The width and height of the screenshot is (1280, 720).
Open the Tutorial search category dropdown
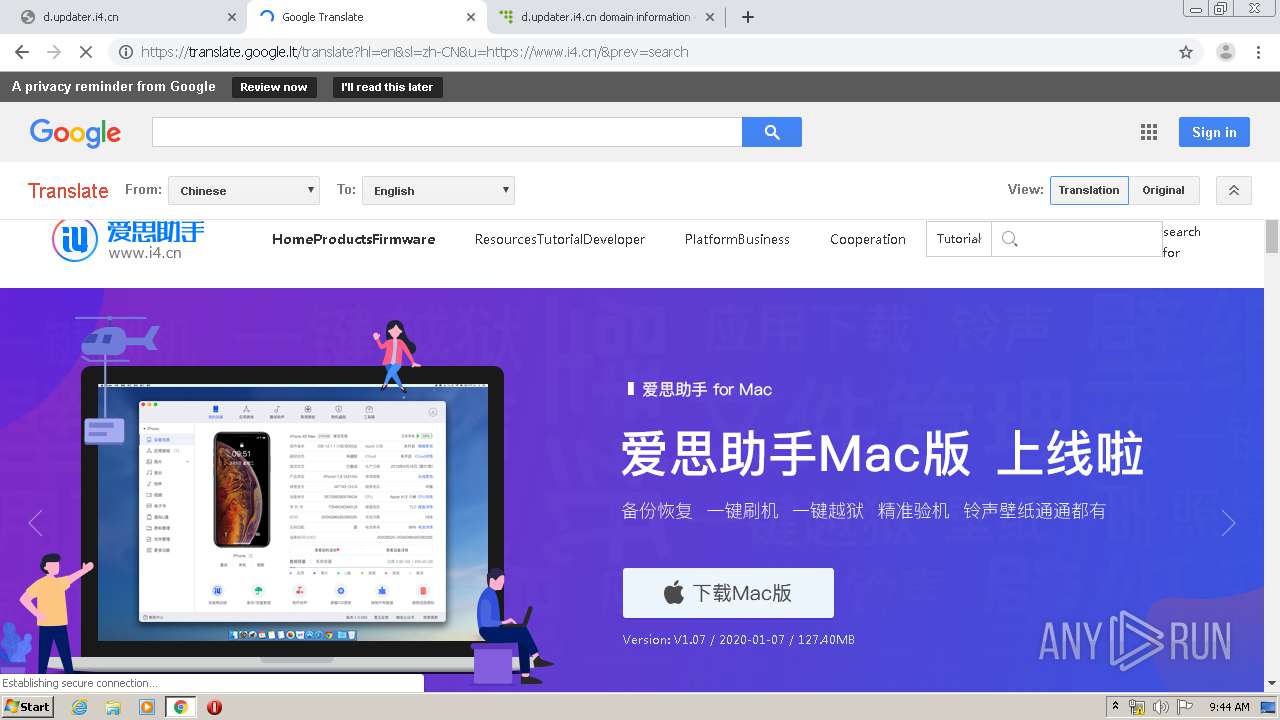coord(959,239)
